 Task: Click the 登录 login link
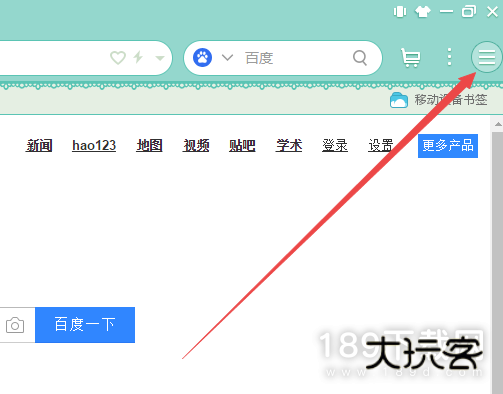click(335, 145)
